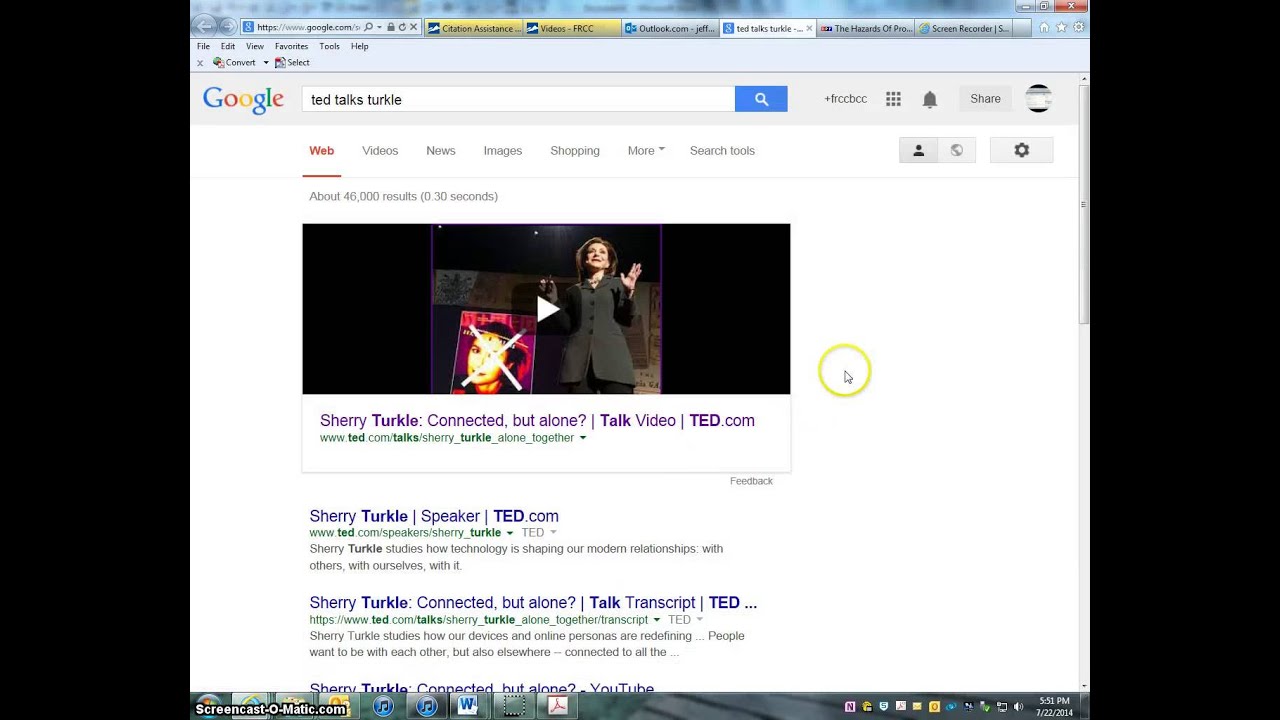Expand the More dropdown
The image size is (1280, 720).
pyautogui.click(x=646, y=151)
